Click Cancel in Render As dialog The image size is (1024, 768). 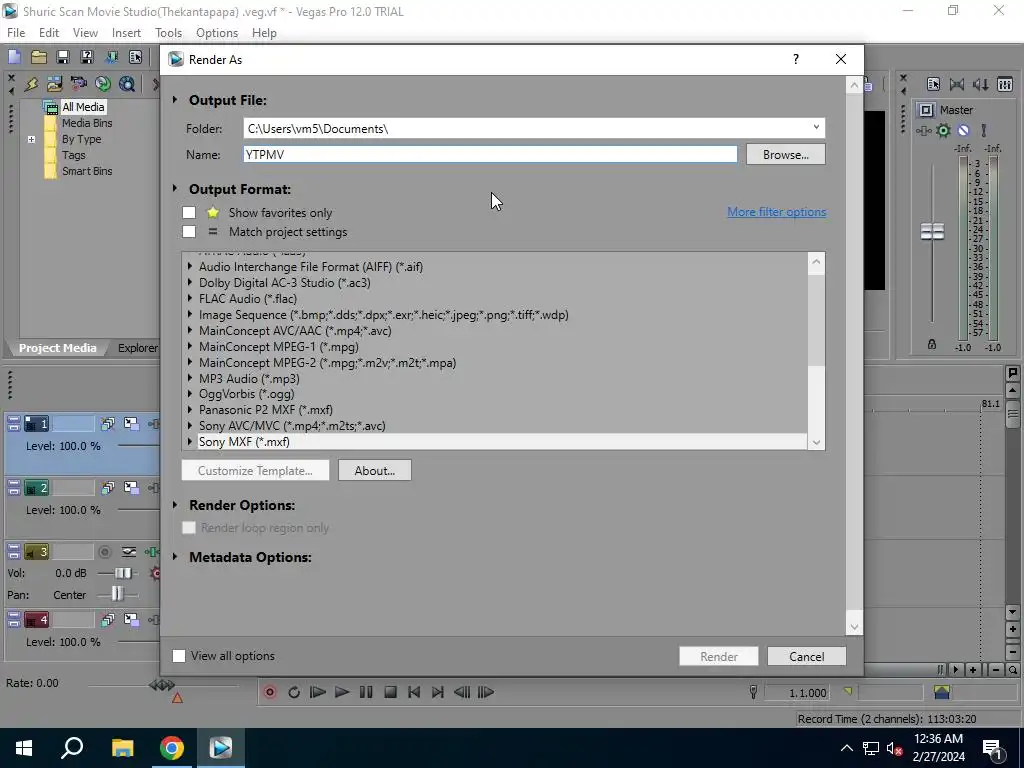[x=807, y=656]
